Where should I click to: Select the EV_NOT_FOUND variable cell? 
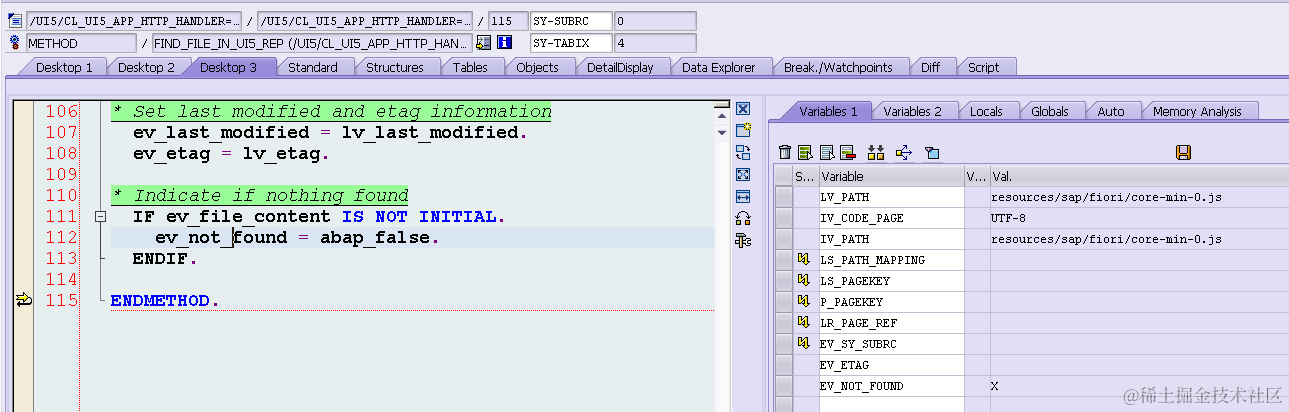click(891, 386)
